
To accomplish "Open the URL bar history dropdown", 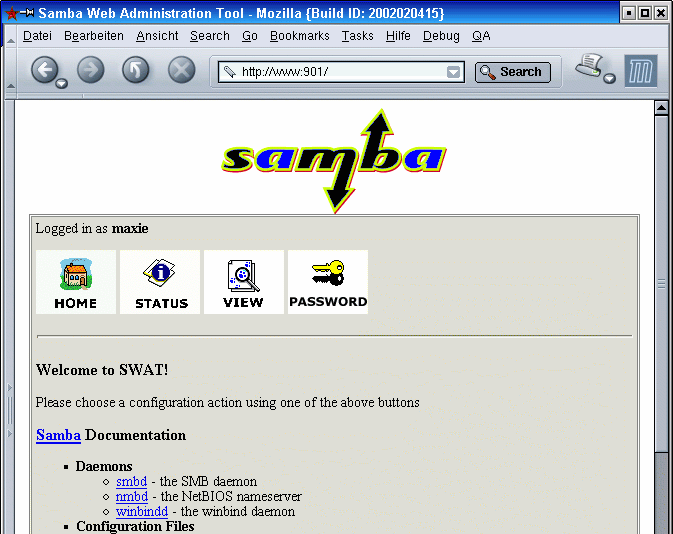I will pos(453,72).
